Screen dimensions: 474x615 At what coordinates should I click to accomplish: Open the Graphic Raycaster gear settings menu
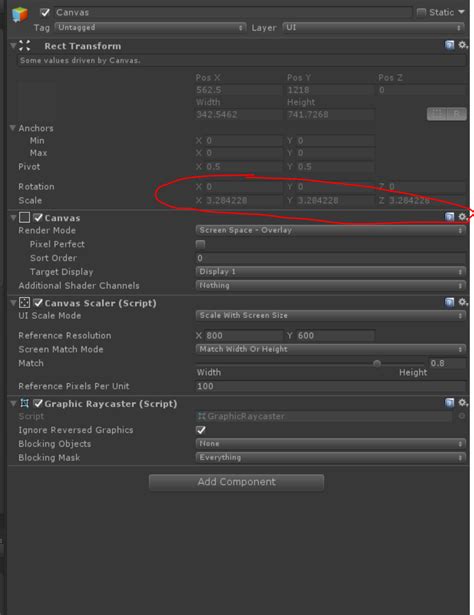[x=463, y=403]
